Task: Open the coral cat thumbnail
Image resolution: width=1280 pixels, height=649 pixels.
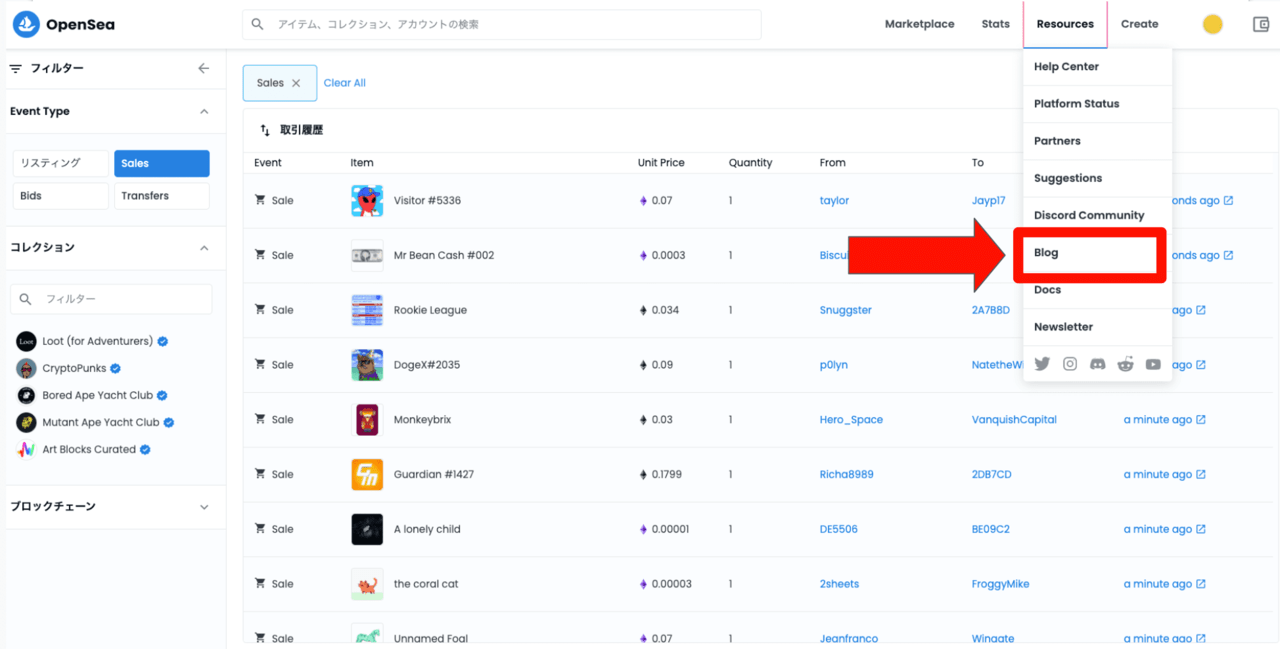Action: (x=367, y=584)
